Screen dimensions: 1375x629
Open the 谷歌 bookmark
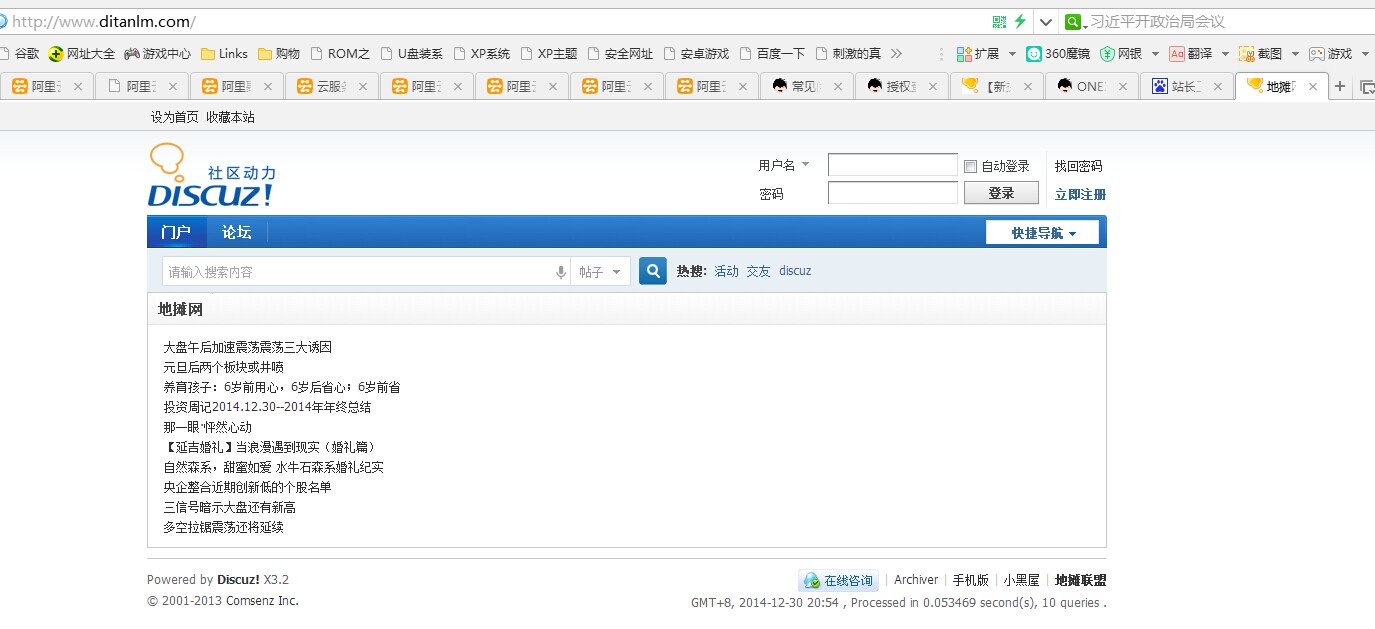pyautogui.click(x=20, y=54)
